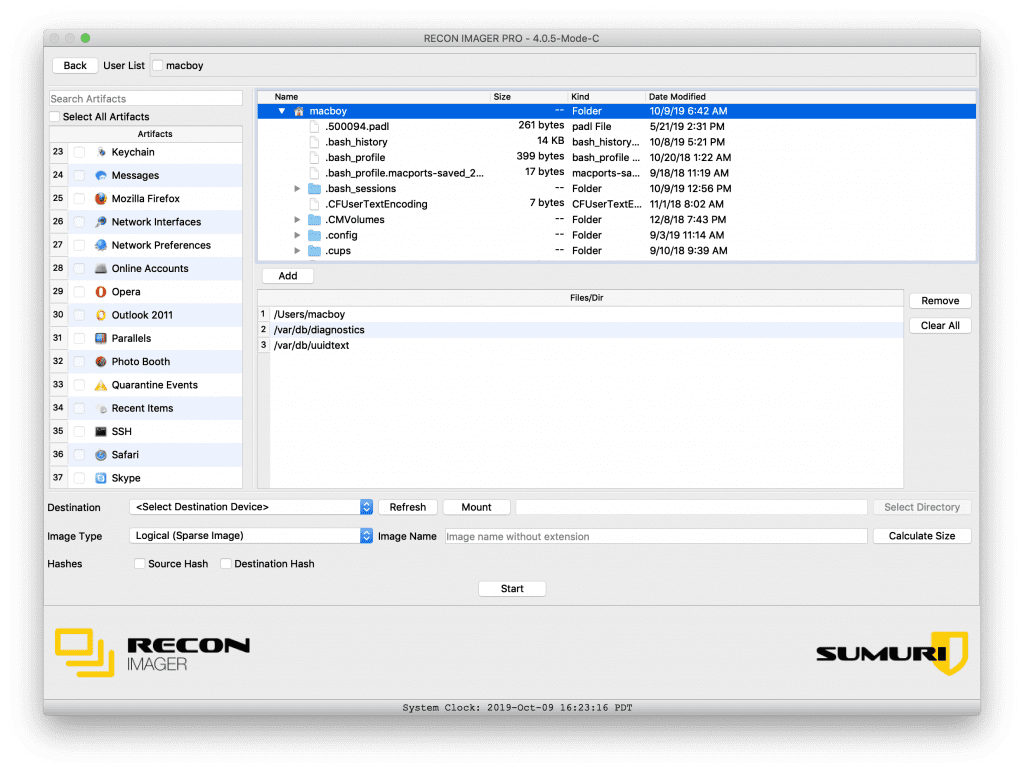1024x773 pixels.
Task: Click the Outlook 2011 icon
Action: point(101,315)
